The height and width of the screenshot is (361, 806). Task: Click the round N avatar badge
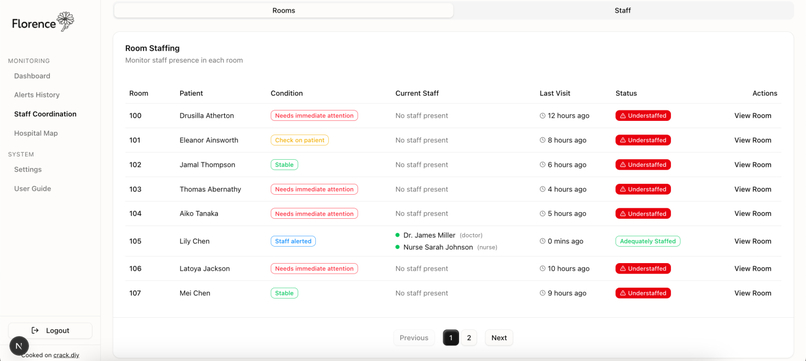19,346
